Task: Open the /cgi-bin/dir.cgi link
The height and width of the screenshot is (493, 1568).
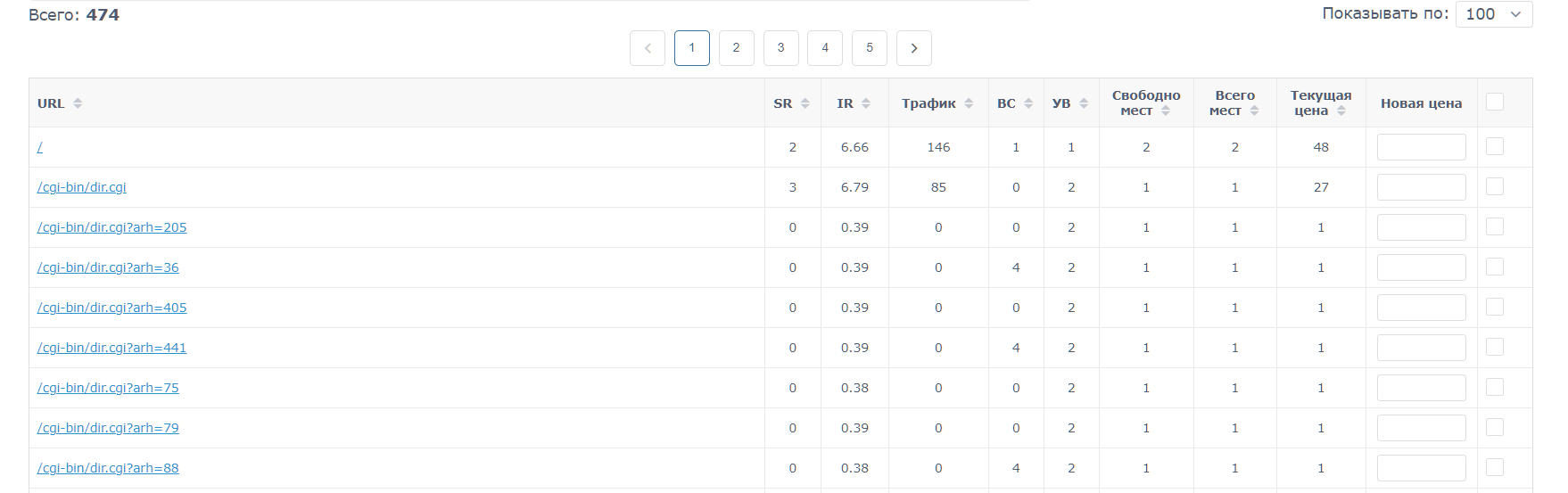Action: coord(82,187)
